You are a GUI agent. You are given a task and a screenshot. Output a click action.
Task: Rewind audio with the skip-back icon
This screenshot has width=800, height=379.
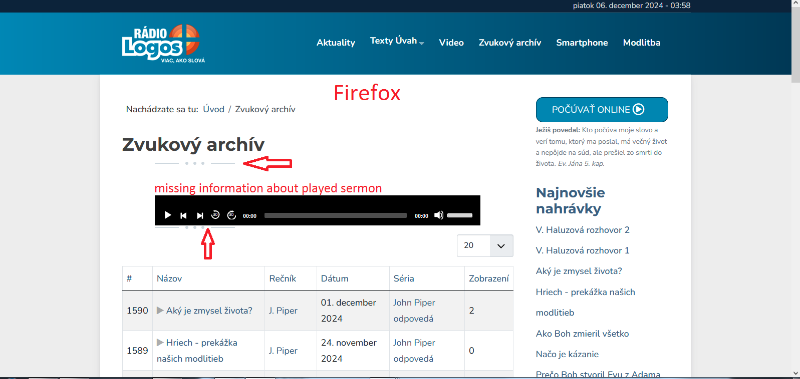coord(215,215)
